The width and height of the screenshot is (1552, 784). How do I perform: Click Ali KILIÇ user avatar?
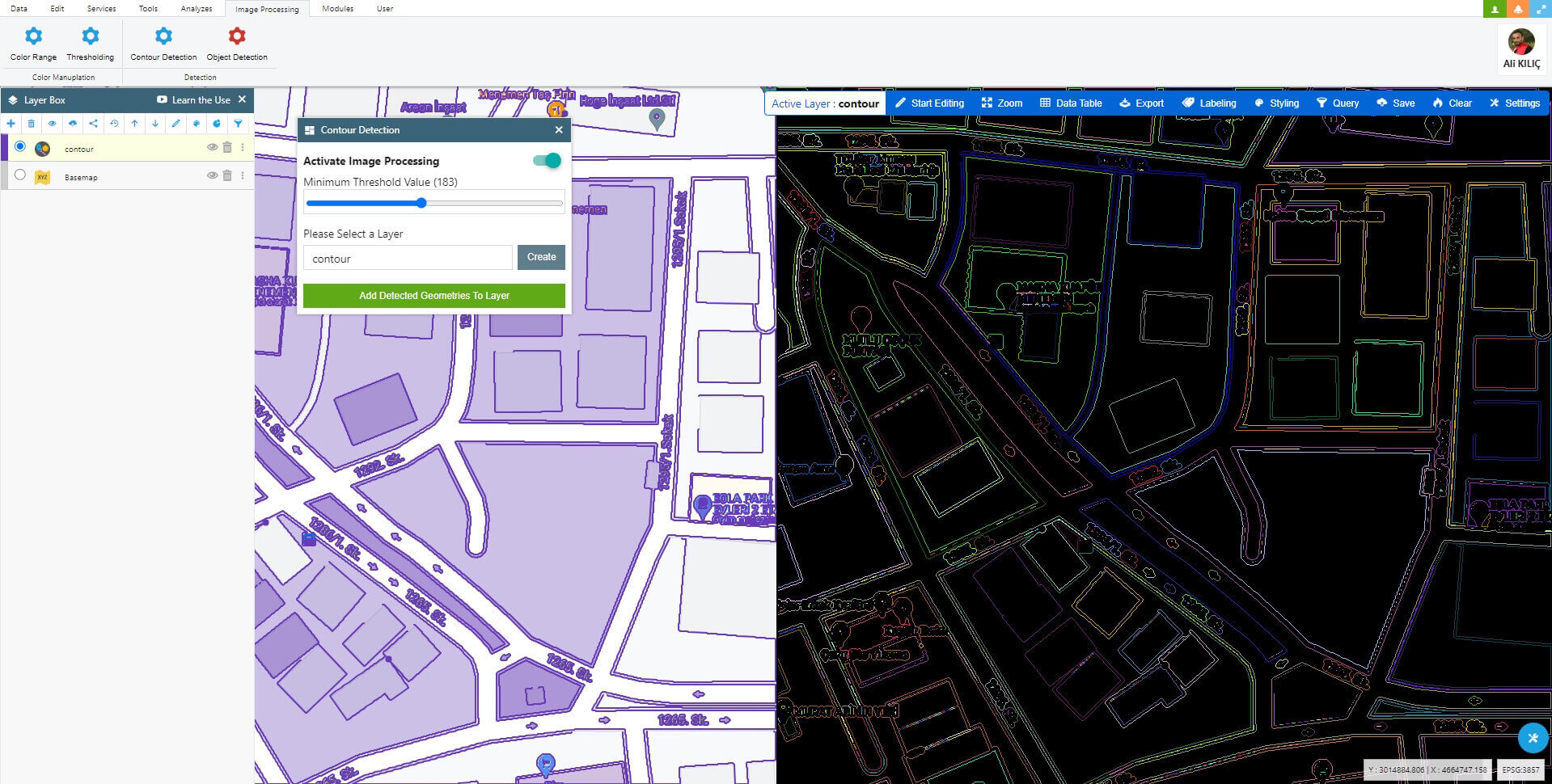(x=1521, y=42)
